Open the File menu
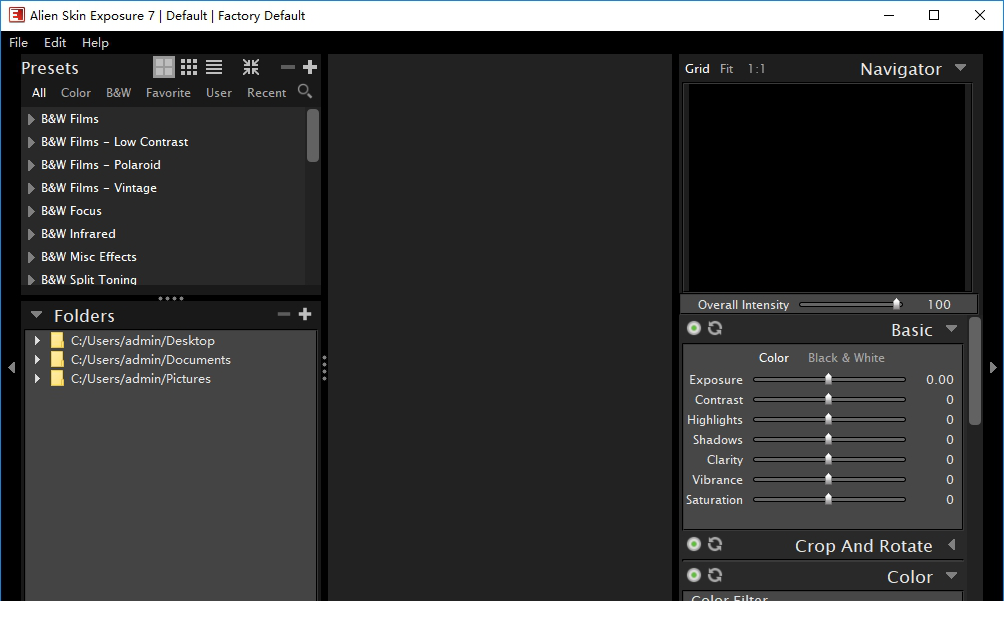 coord(19,42)
